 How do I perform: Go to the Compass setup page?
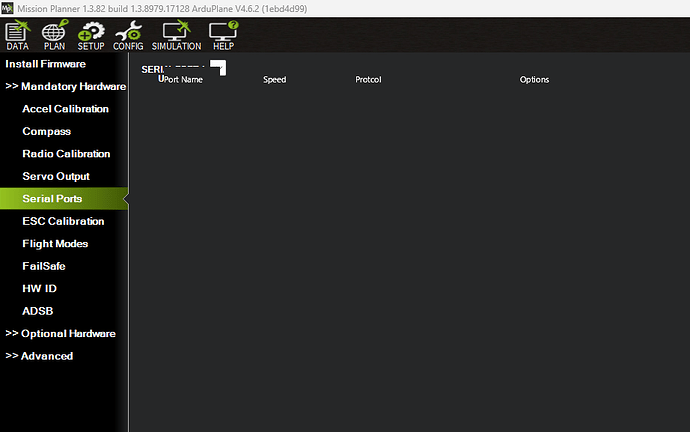tap(46, 131)
